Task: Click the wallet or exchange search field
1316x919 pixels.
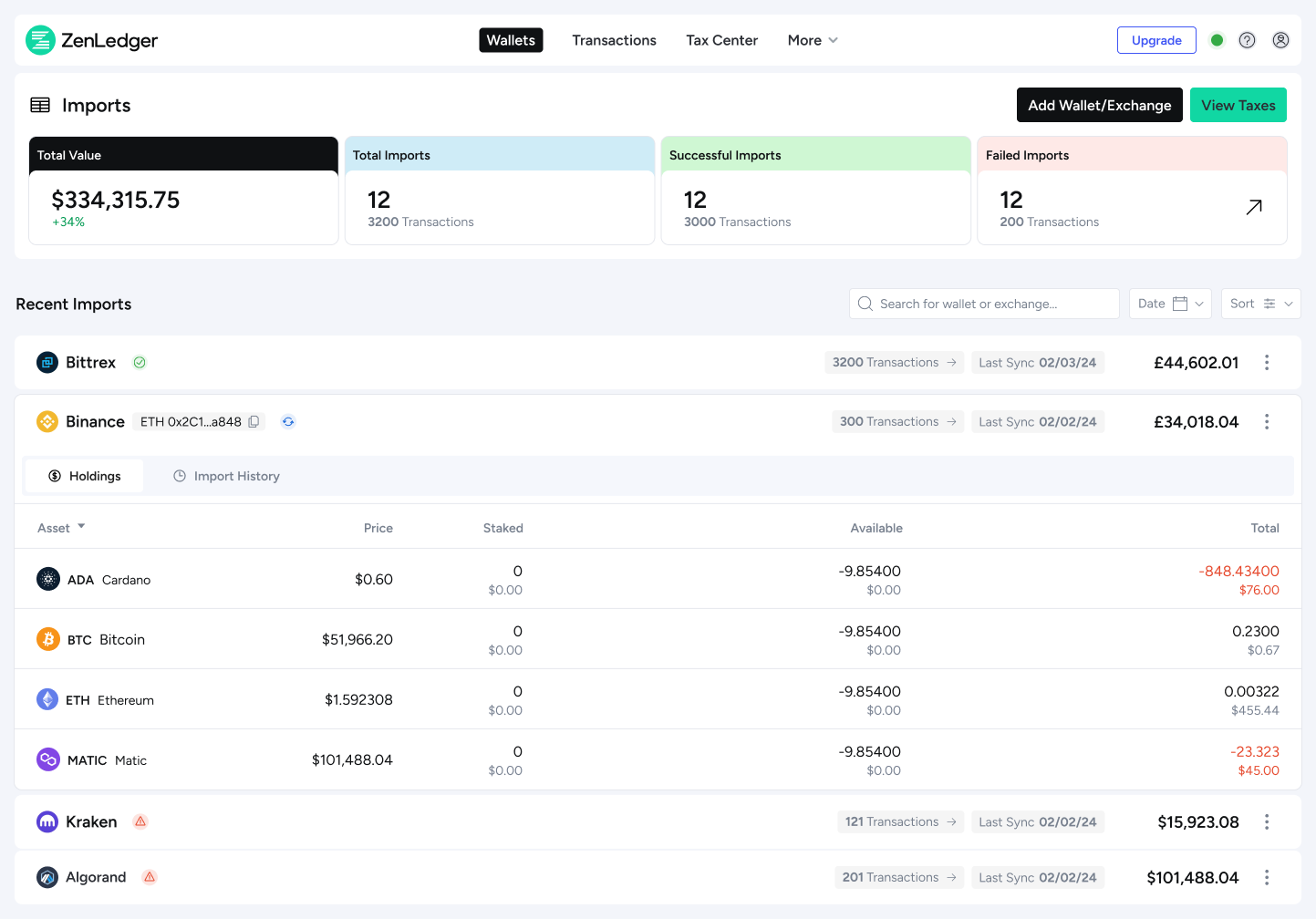Action: click(x=985, y=304)
